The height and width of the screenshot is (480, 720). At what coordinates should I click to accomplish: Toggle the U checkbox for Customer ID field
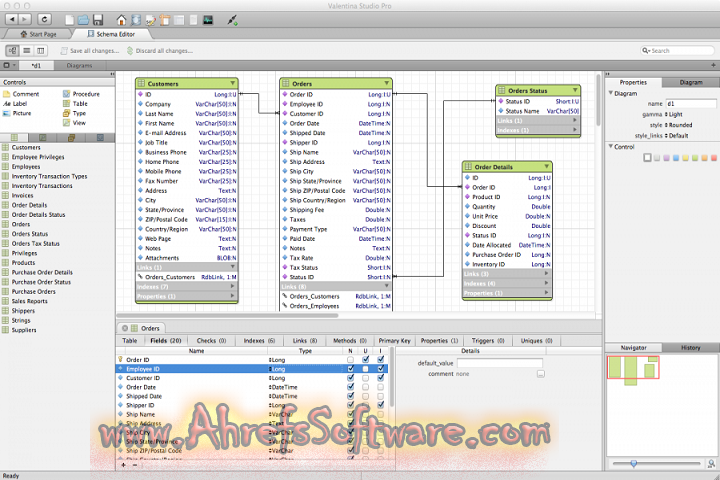(366, 379)
